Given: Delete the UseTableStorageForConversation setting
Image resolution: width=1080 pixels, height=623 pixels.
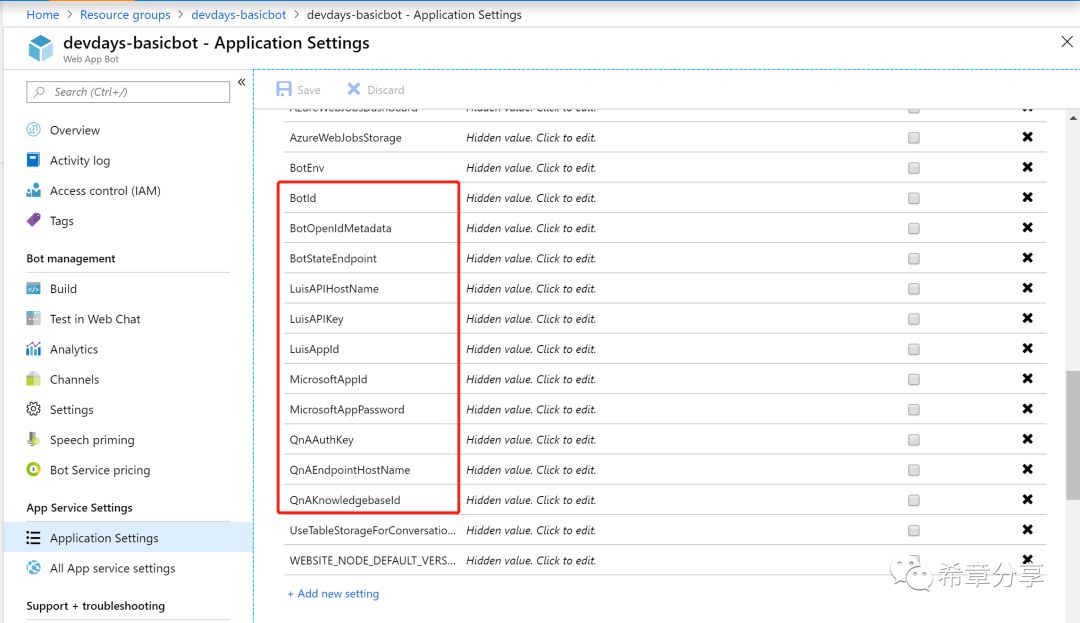Looking at the screenshot, I should point(1027,529).
